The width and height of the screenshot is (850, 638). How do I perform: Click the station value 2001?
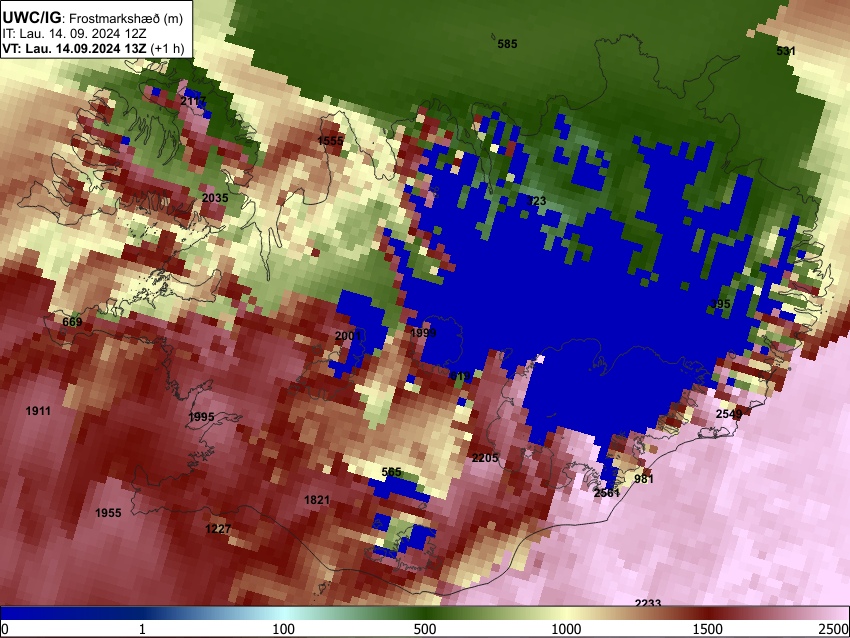(347, 336)
